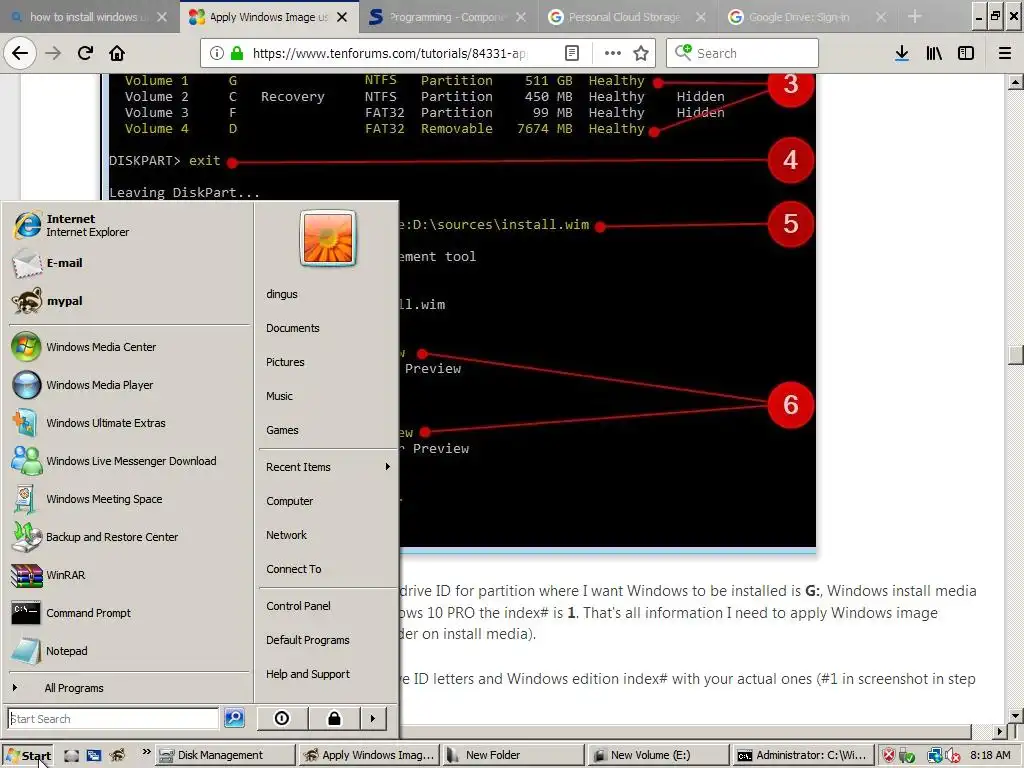This screenshot has width=1024, height=768.
Task: Launch WinRAR from Start menu
Action: point(129,575)
